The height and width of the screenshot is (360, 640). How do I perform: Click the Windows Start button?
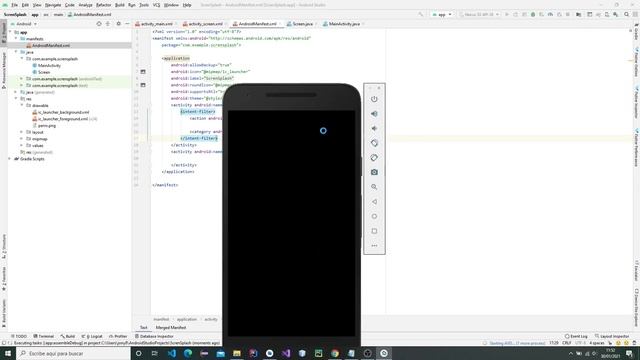tap(8, 353)
